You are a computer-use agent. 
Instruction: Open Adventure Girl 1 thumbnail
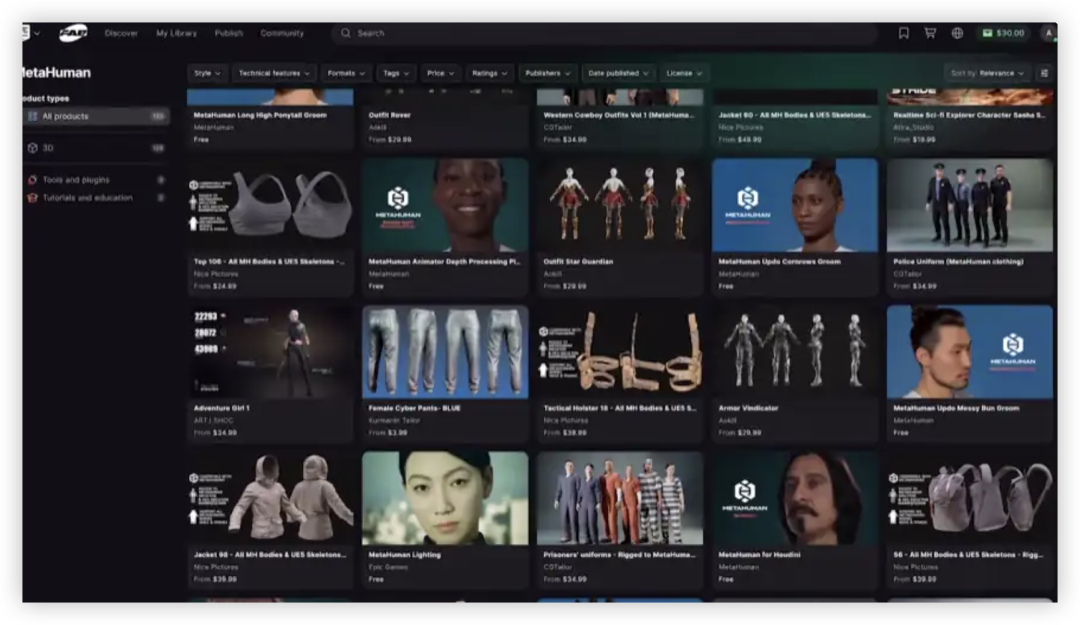click(x=270, y=352)
